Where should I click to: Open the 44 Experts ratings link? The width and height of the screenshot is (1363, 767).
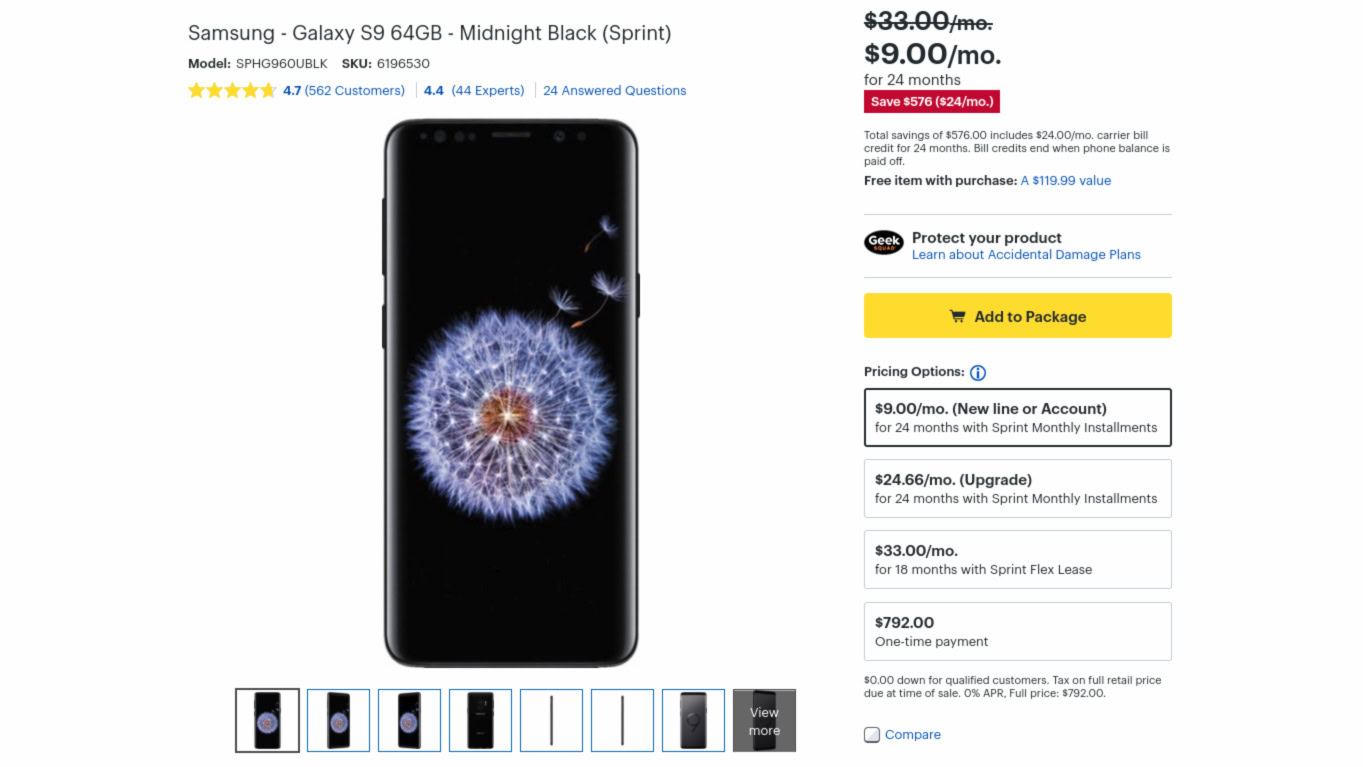click(x=487, y=91)
